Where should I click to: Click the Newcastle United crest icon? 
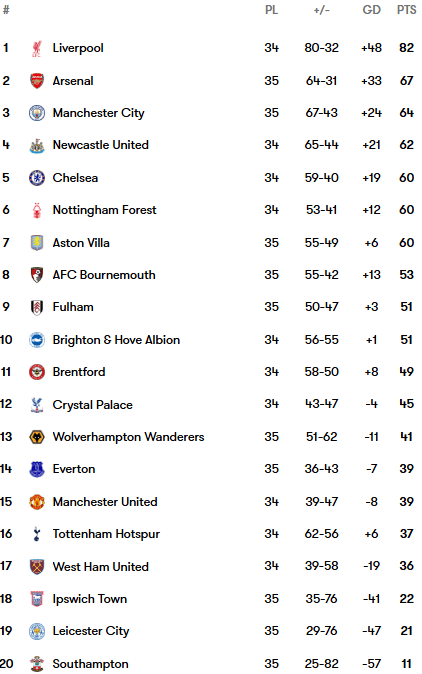(37, 145)
